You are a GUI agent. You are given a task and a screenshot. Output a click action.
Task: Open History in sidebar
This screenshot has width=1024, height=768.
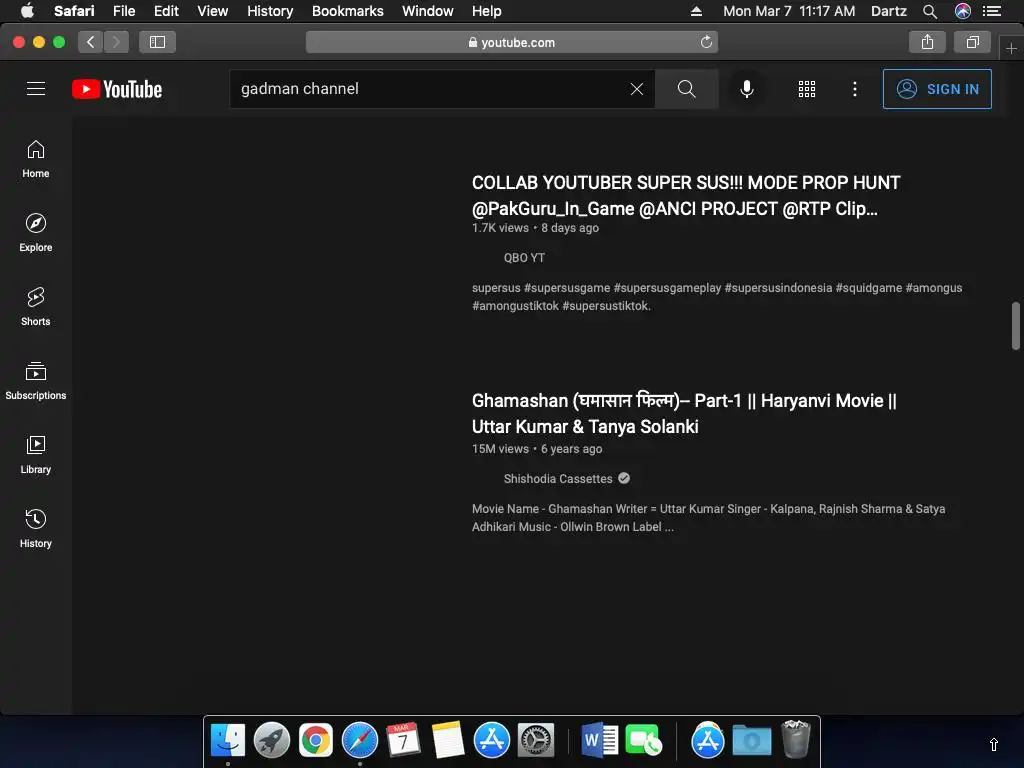pyautogui.click(x=36, y=528)
